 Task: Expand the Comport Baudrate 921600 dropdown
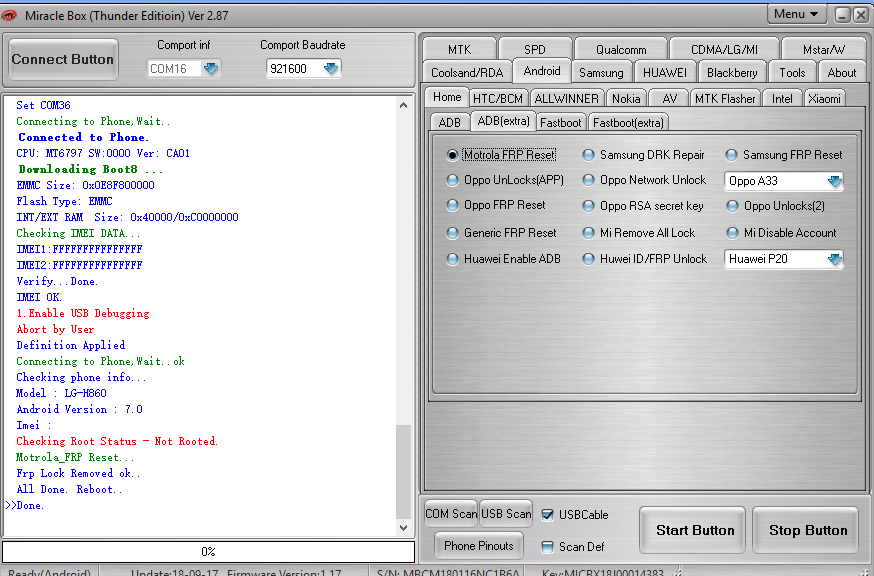(x=331, y=69)
